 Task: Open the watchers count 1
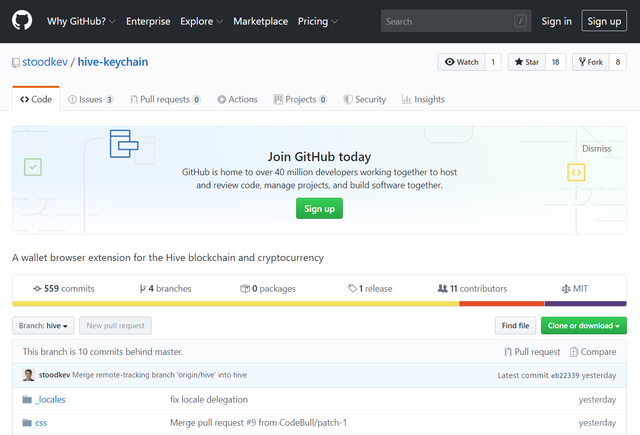[493, 62]
